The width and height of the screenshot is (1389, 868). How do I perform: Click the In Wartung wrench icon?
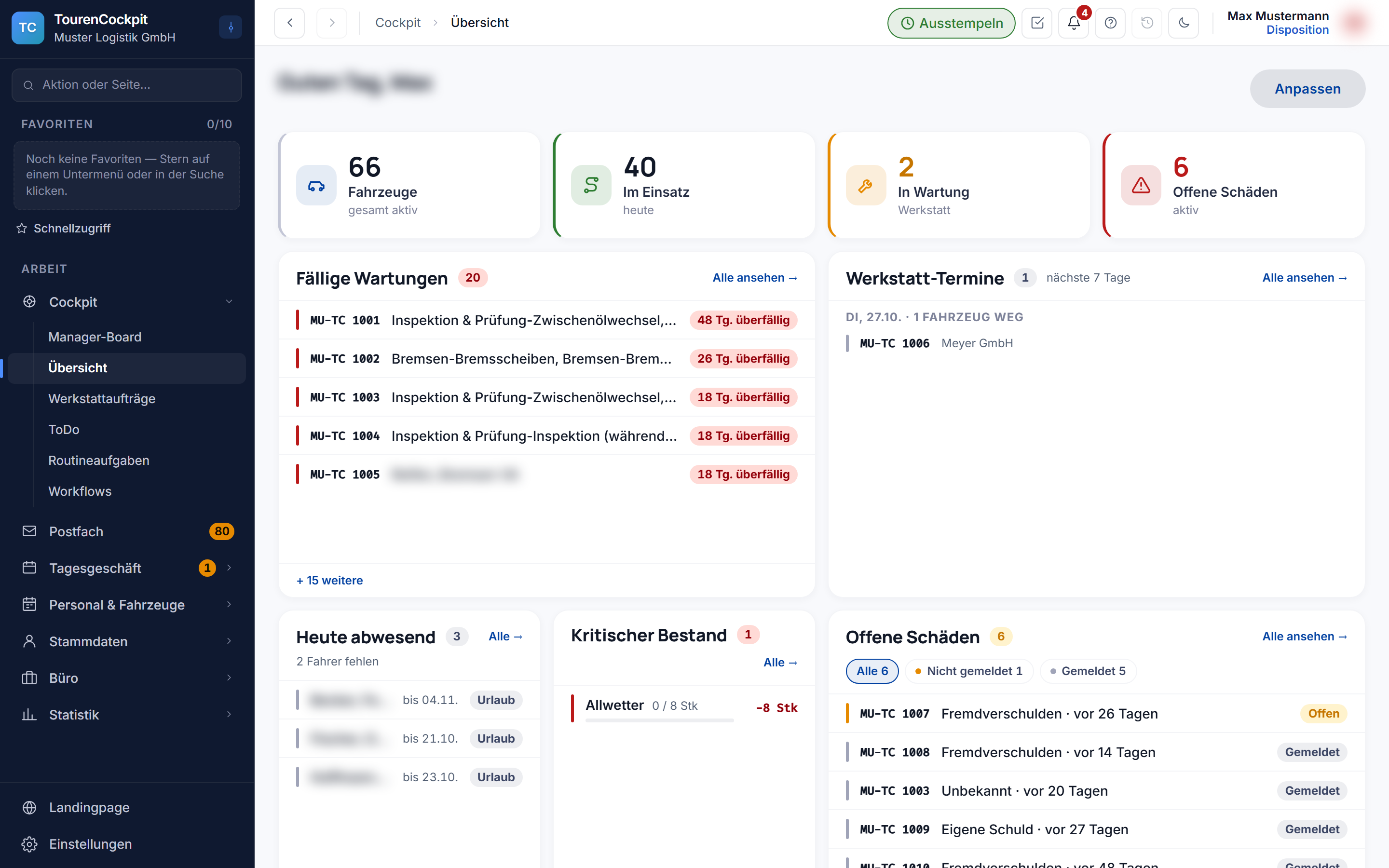click(x=866, y=186)
